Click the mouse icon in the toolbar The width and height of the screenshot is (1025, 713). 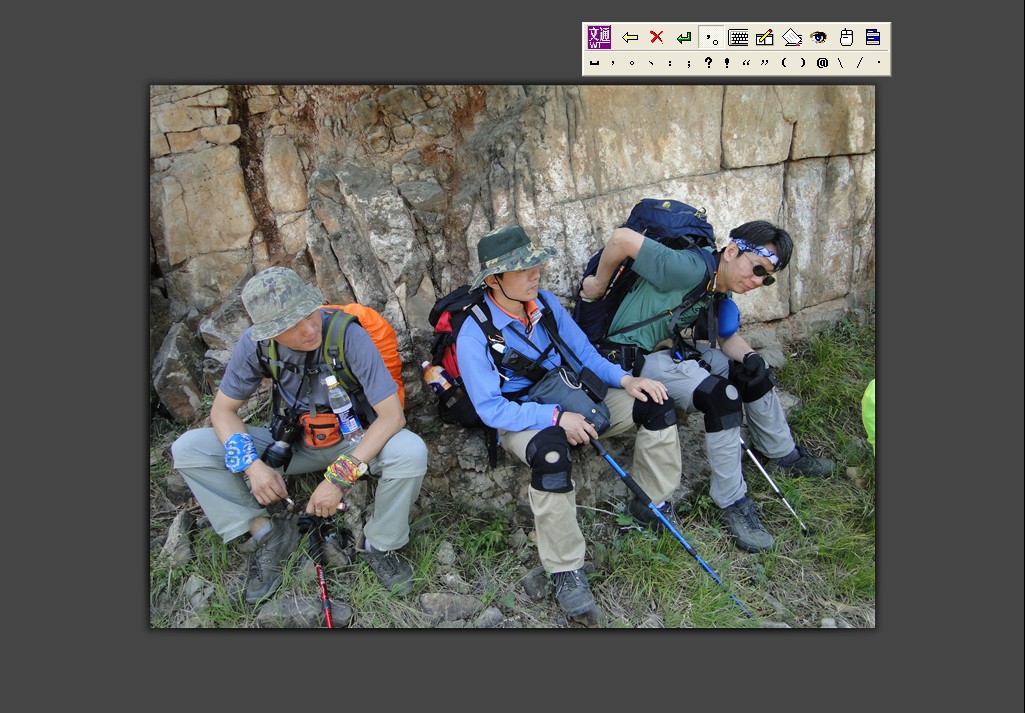coord(846,37)
